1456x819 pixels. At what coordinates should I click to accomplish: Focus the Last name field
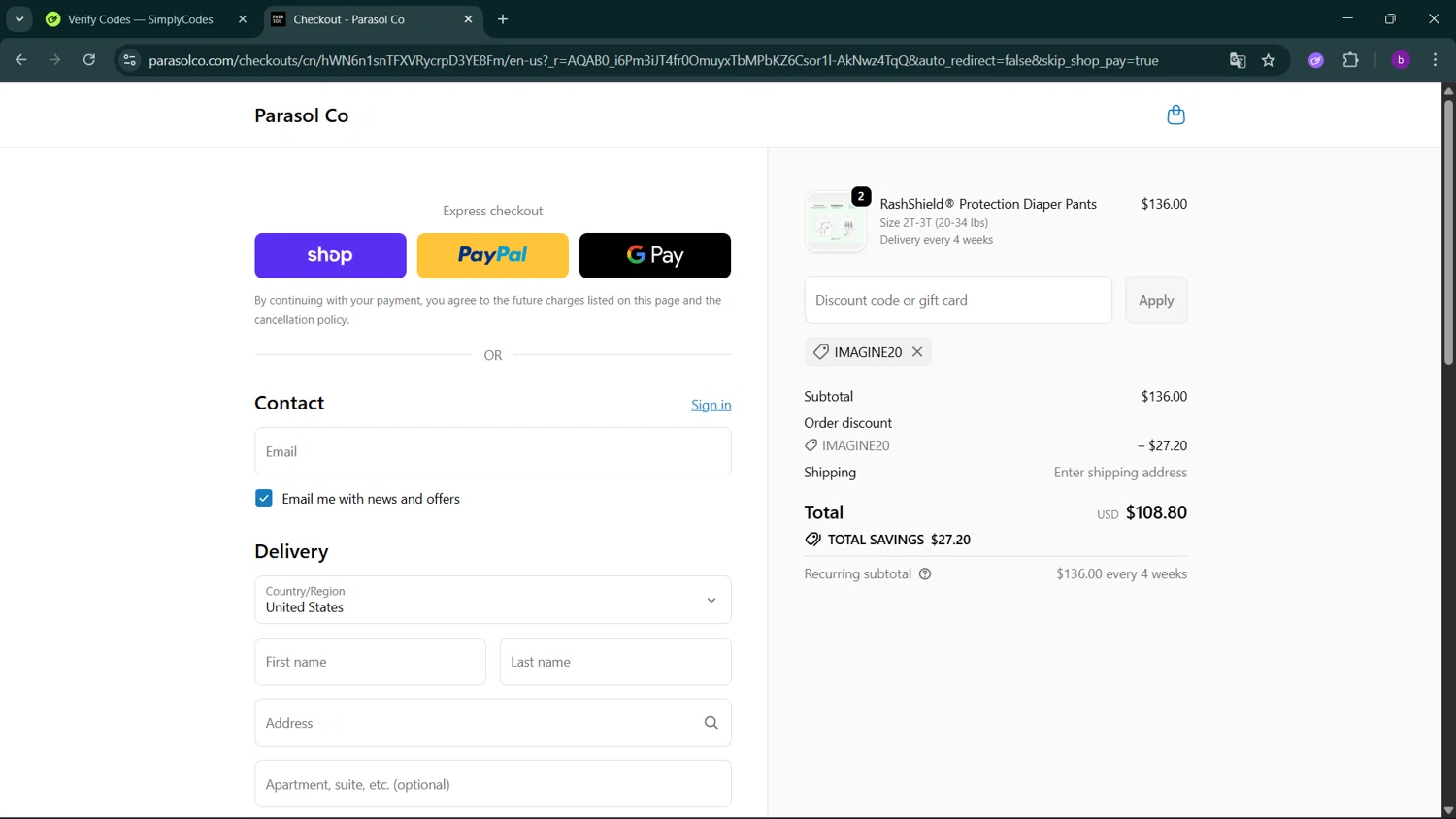click(615, 662)
